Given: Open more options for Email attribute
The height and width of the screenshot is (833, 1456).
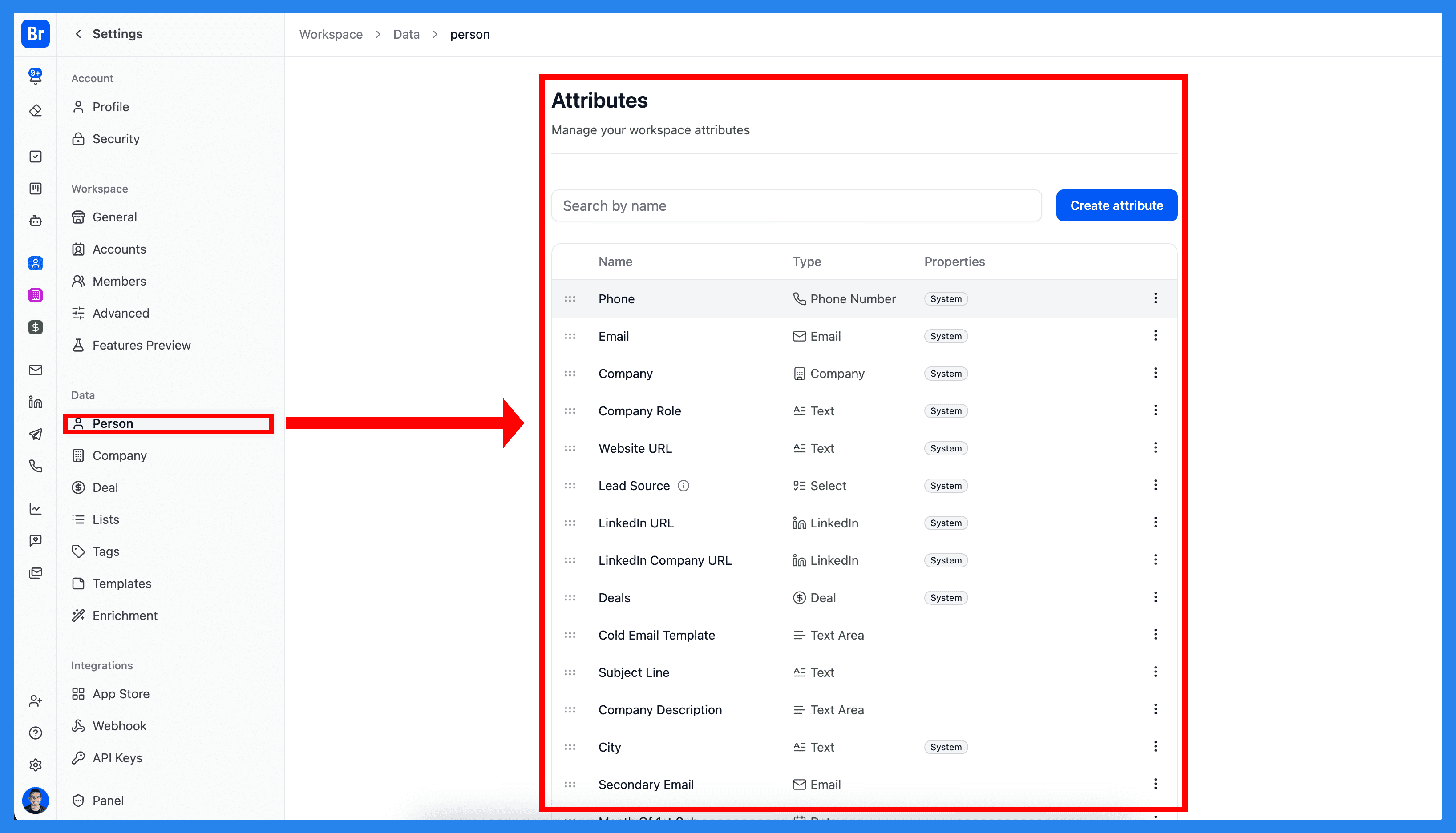Looking at the screenshot, I should [x=1156, y=336].
